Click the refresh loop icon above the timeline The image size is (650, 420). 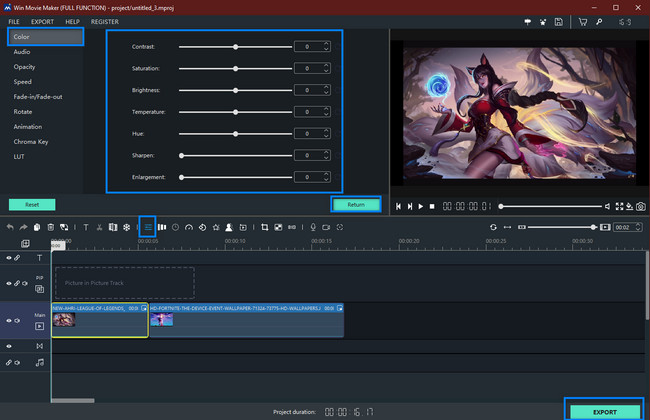[x=493, y=227]
